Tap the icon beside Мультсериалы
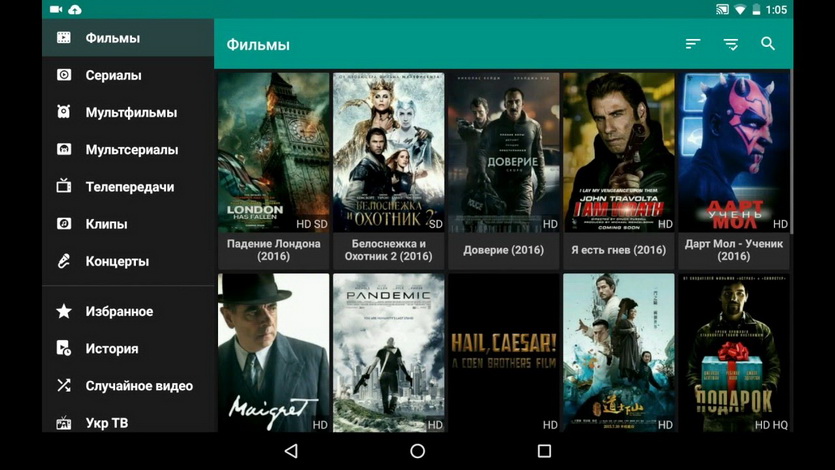 pyautogui.click(x=64, y=149)
